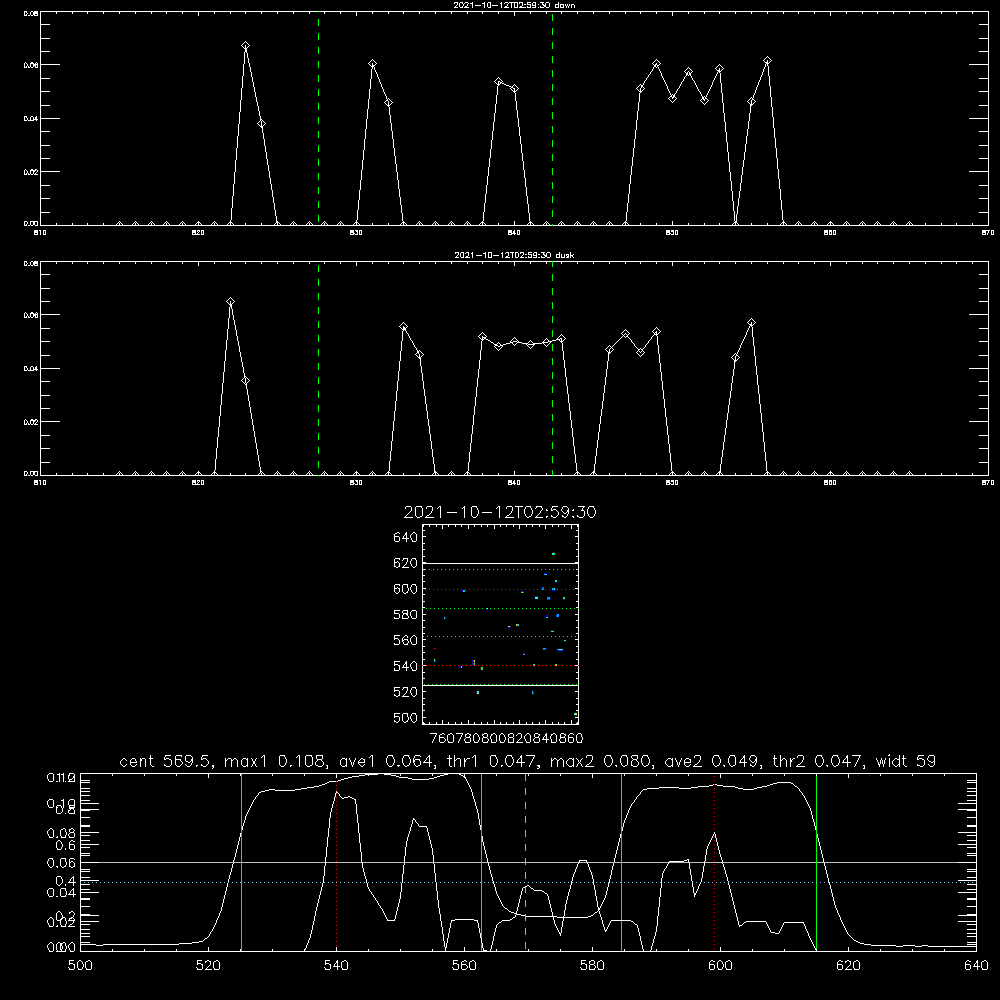Click the '580' y-axis label of scatter plot
Viewport: 1000px width, 1000px height.
[406, 615]
